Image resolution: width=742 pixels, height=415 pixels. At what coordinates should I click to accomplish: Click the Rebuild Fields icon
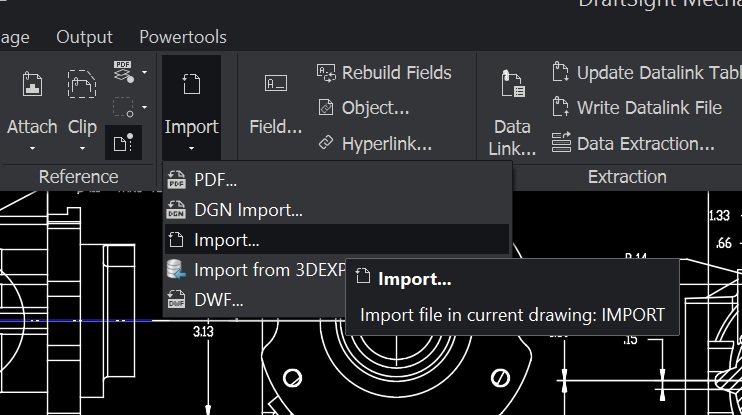(326, 73)
